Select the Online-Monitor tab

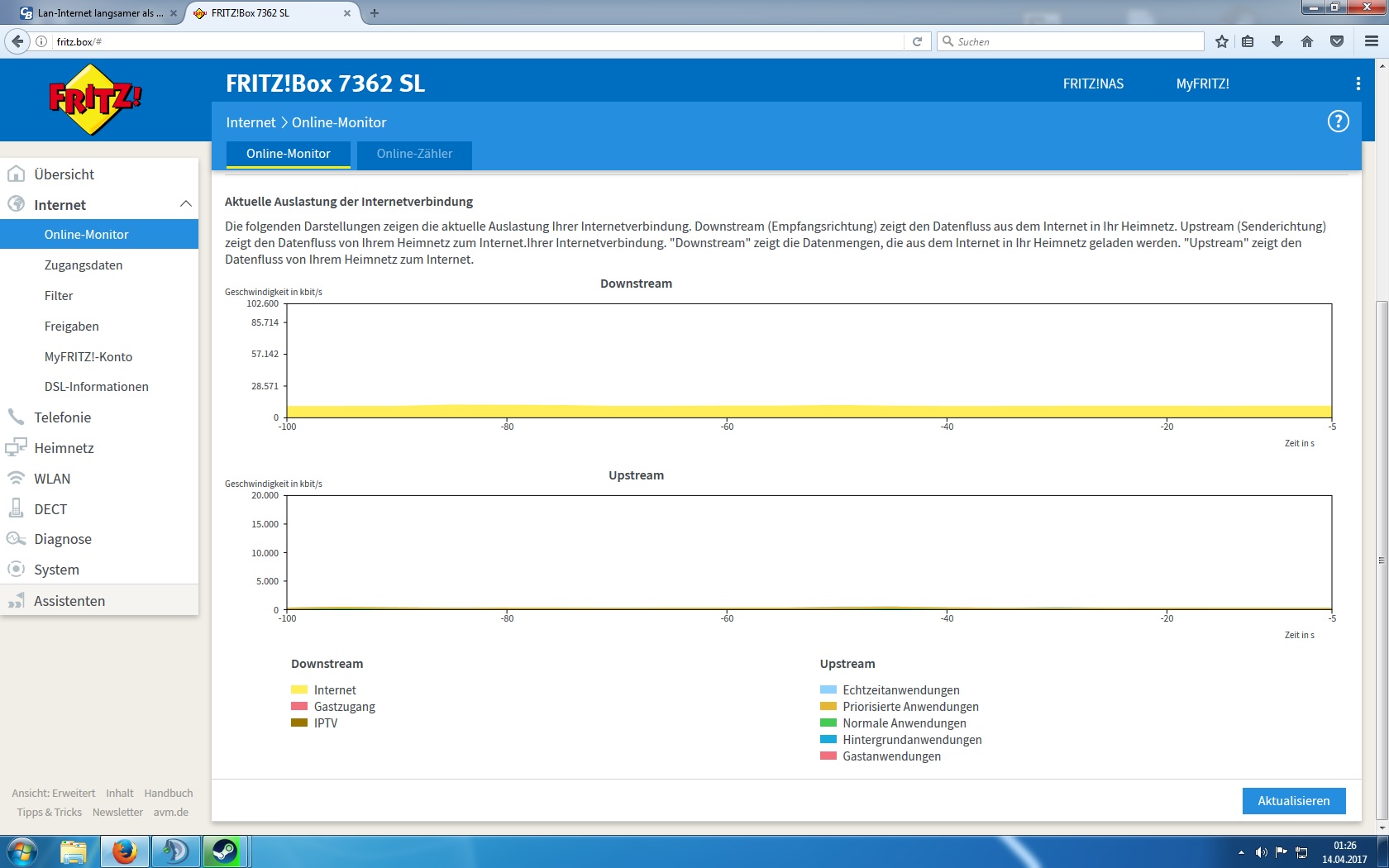288,155
